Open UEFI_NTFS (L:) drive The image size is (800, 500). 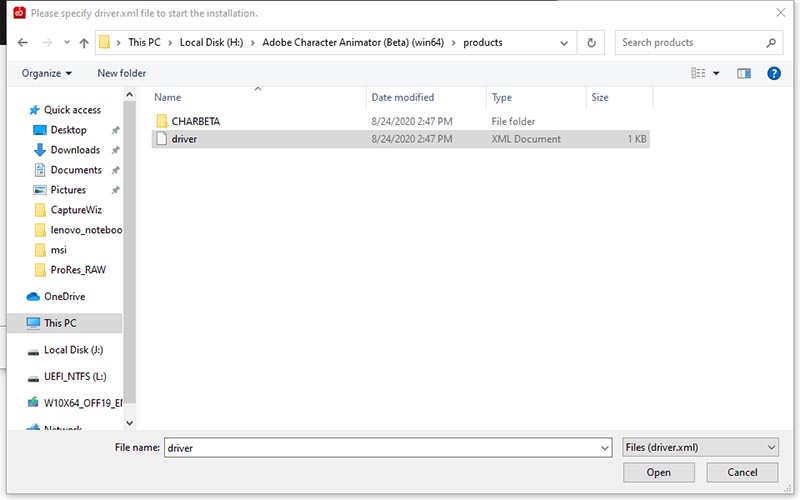pos(75,377)
